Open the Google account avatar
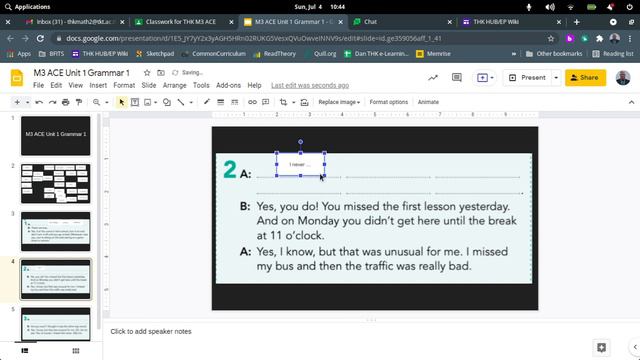640x360 pixels. click(x=623, y=78)
